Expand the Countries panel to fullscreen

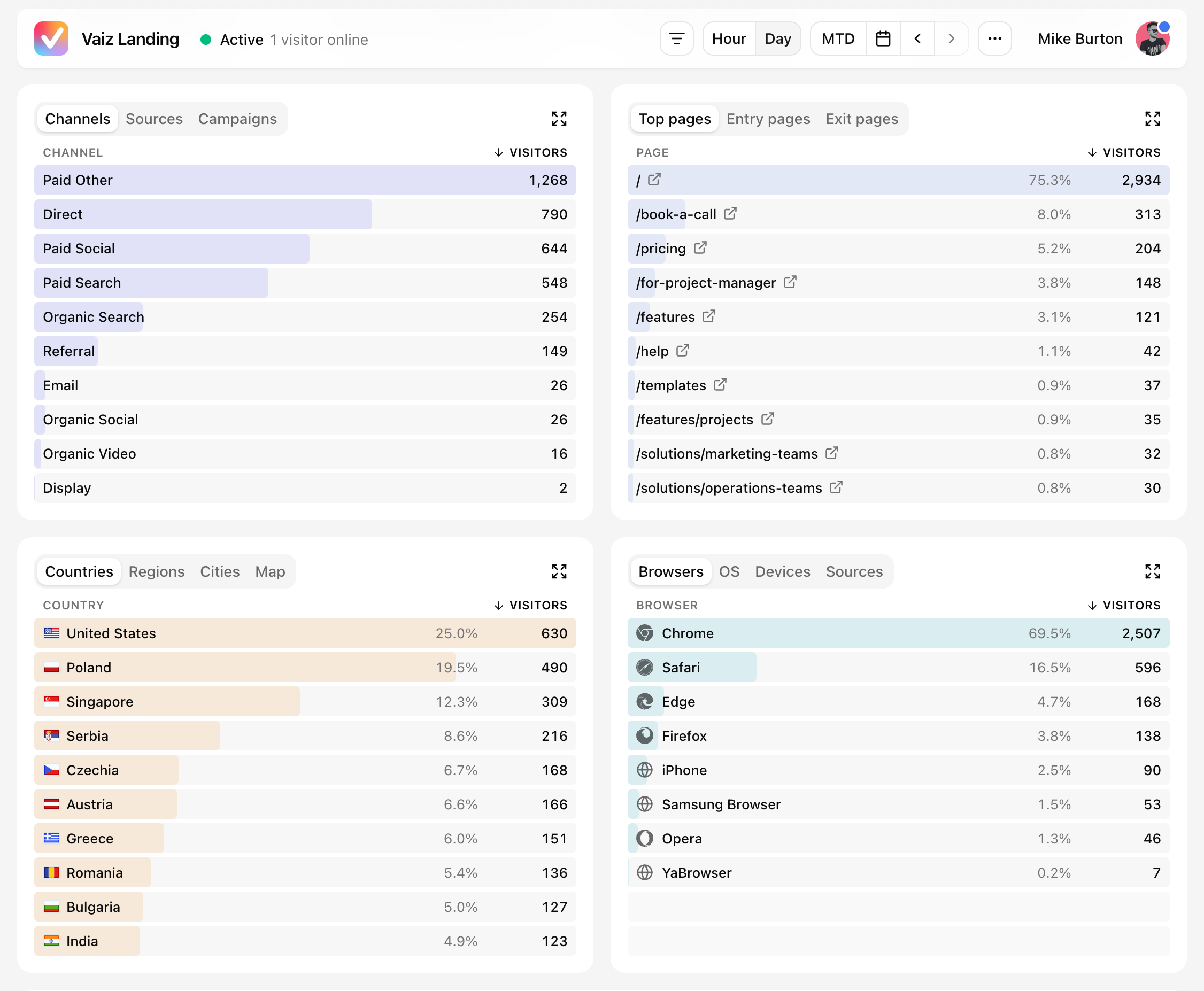pos(559,571)
